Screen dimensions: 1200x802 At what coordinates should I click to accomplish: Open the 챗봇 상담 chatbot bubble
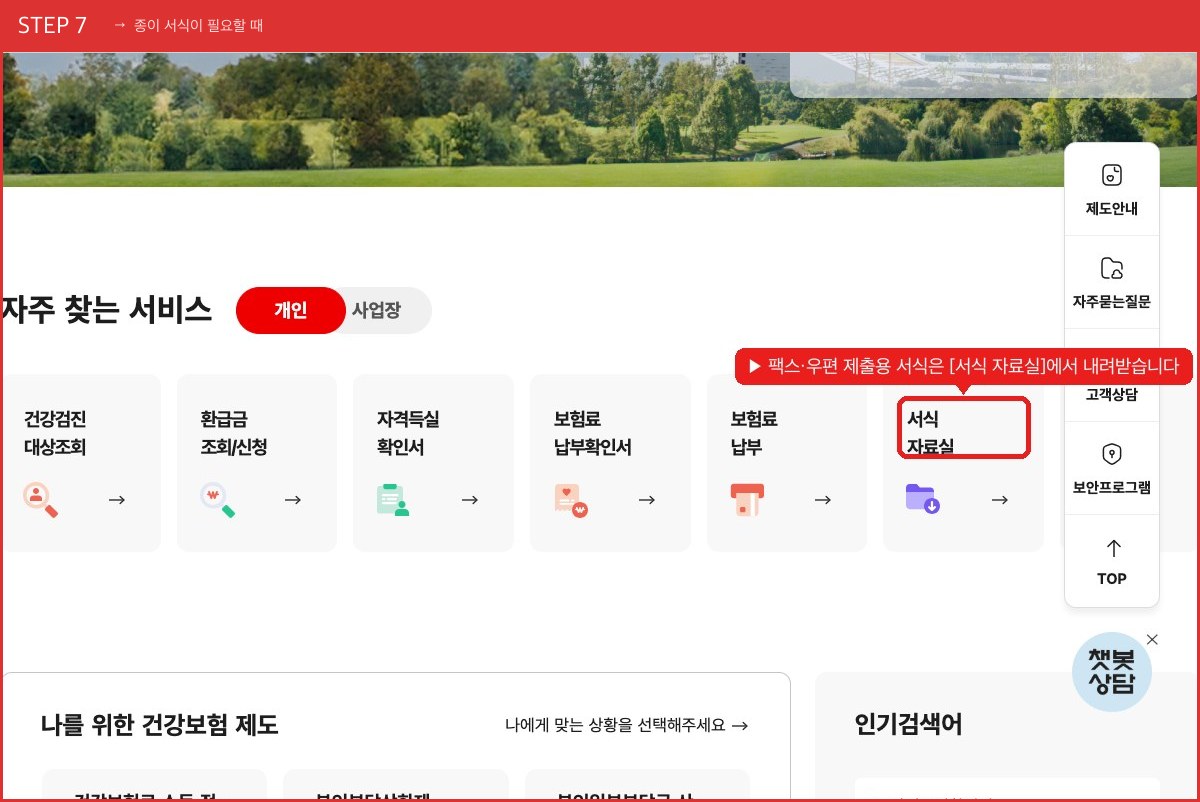1112,672
